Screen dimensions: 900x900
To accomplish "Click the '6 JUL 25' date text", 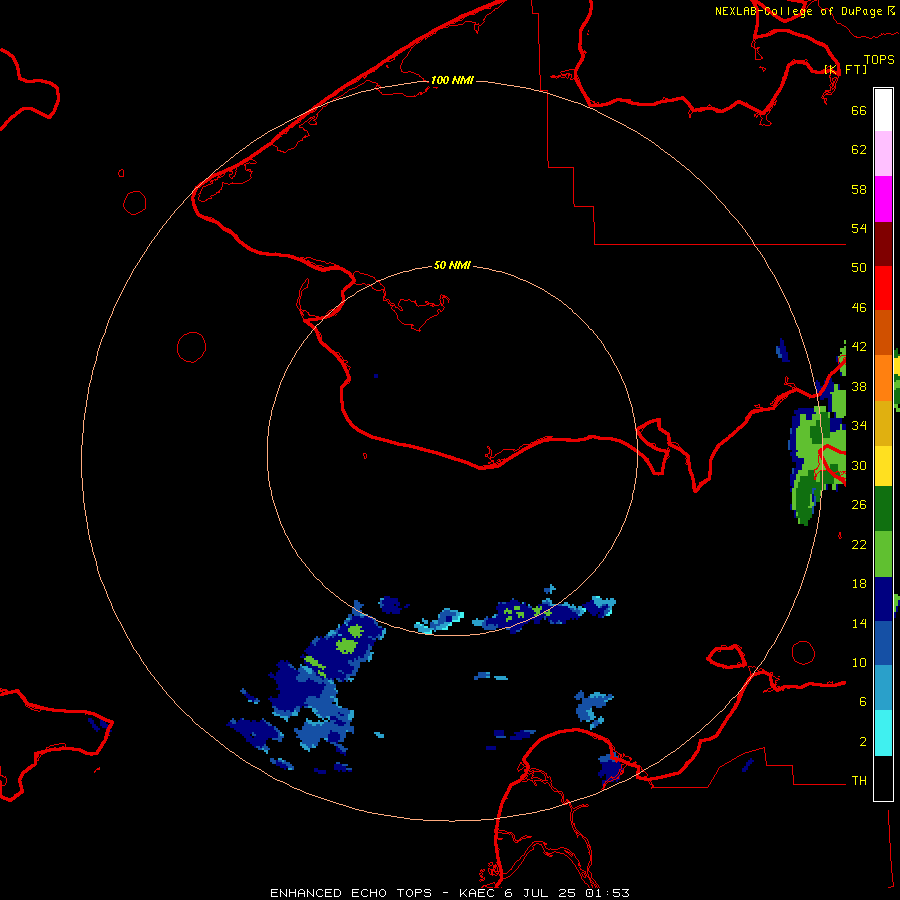I will [540, 893].
